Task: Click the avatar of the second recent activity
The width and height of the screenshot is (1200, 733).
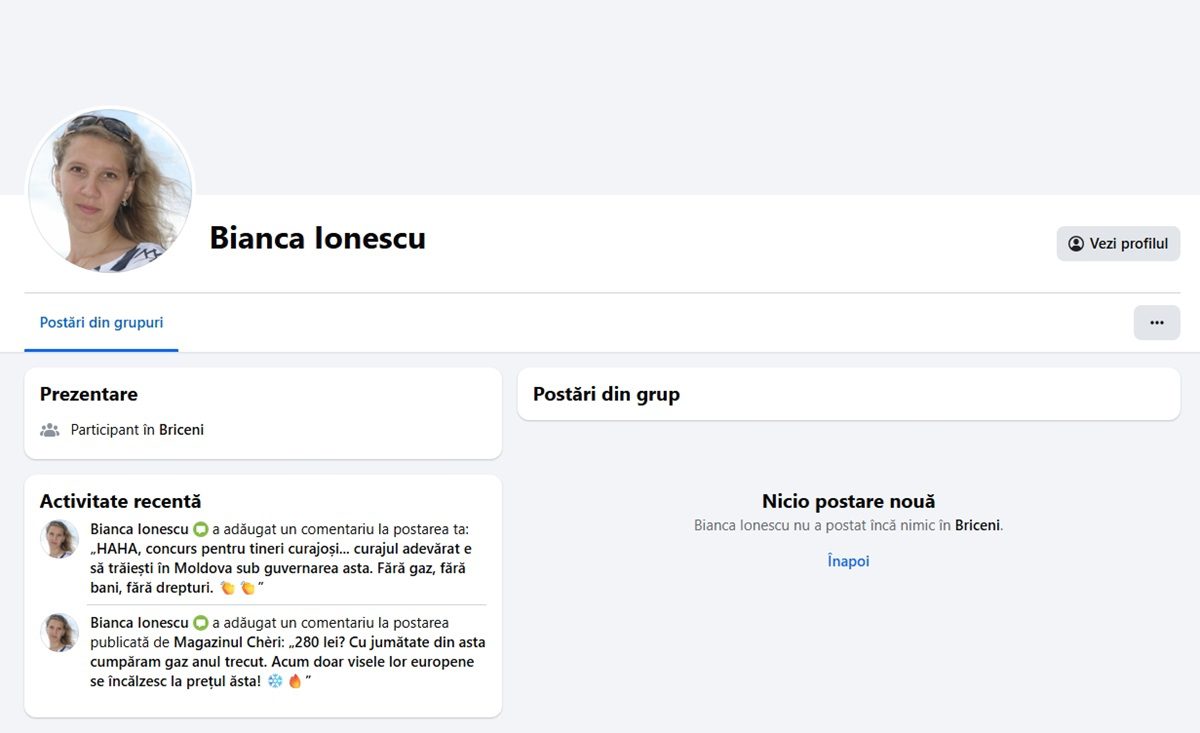Action: [x=59, y=633]
